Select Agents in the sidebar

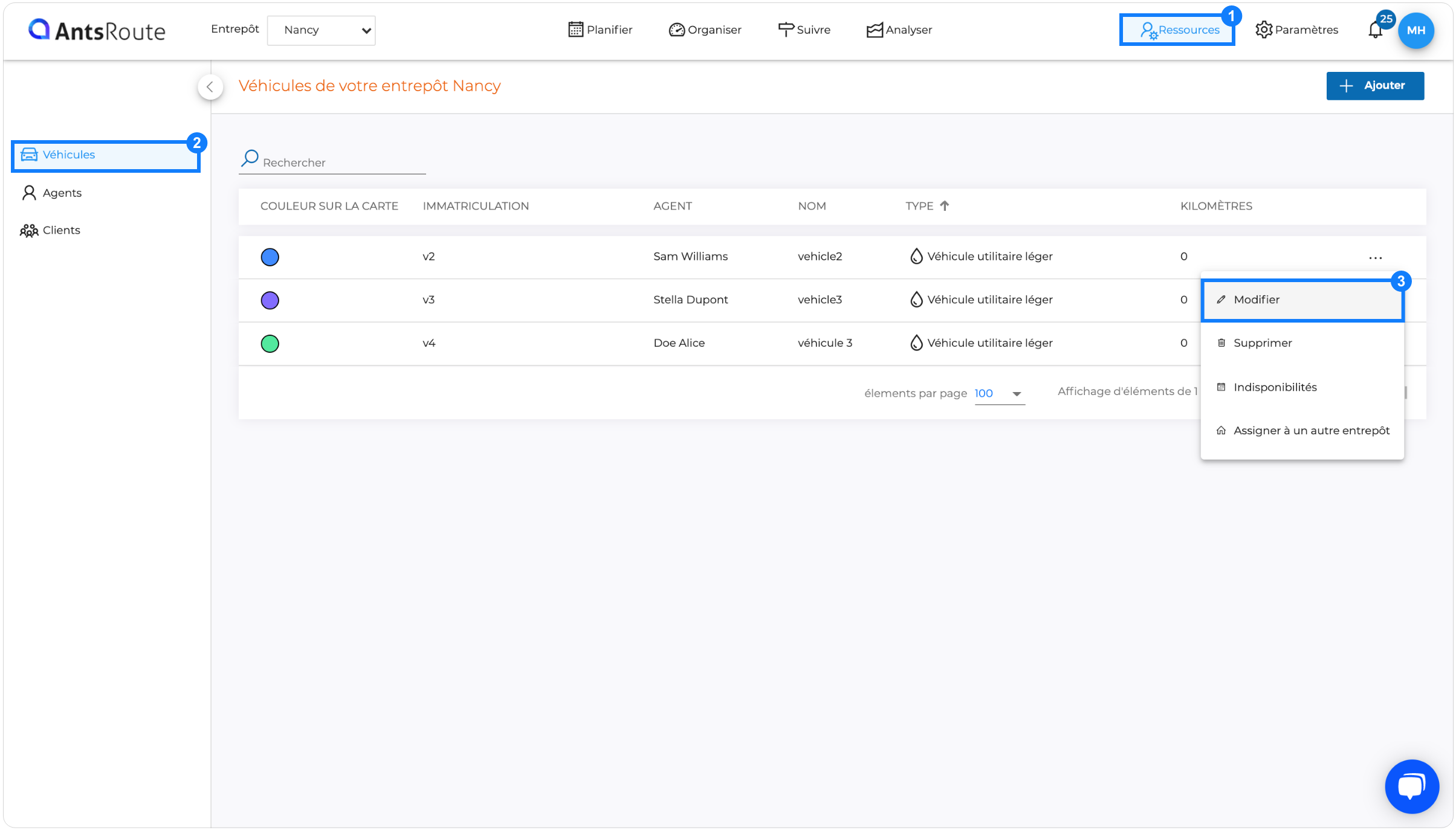pos(51,193)
